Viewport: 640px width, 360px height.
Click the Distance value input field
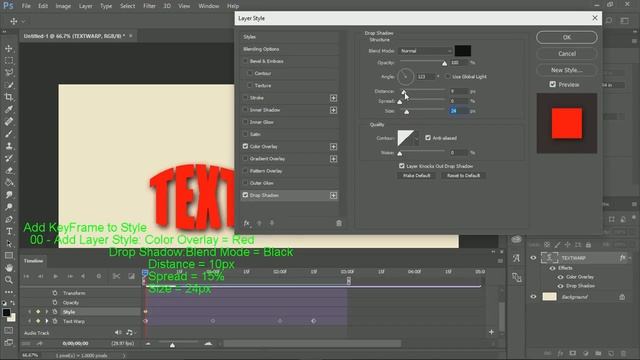pos(458,91)
